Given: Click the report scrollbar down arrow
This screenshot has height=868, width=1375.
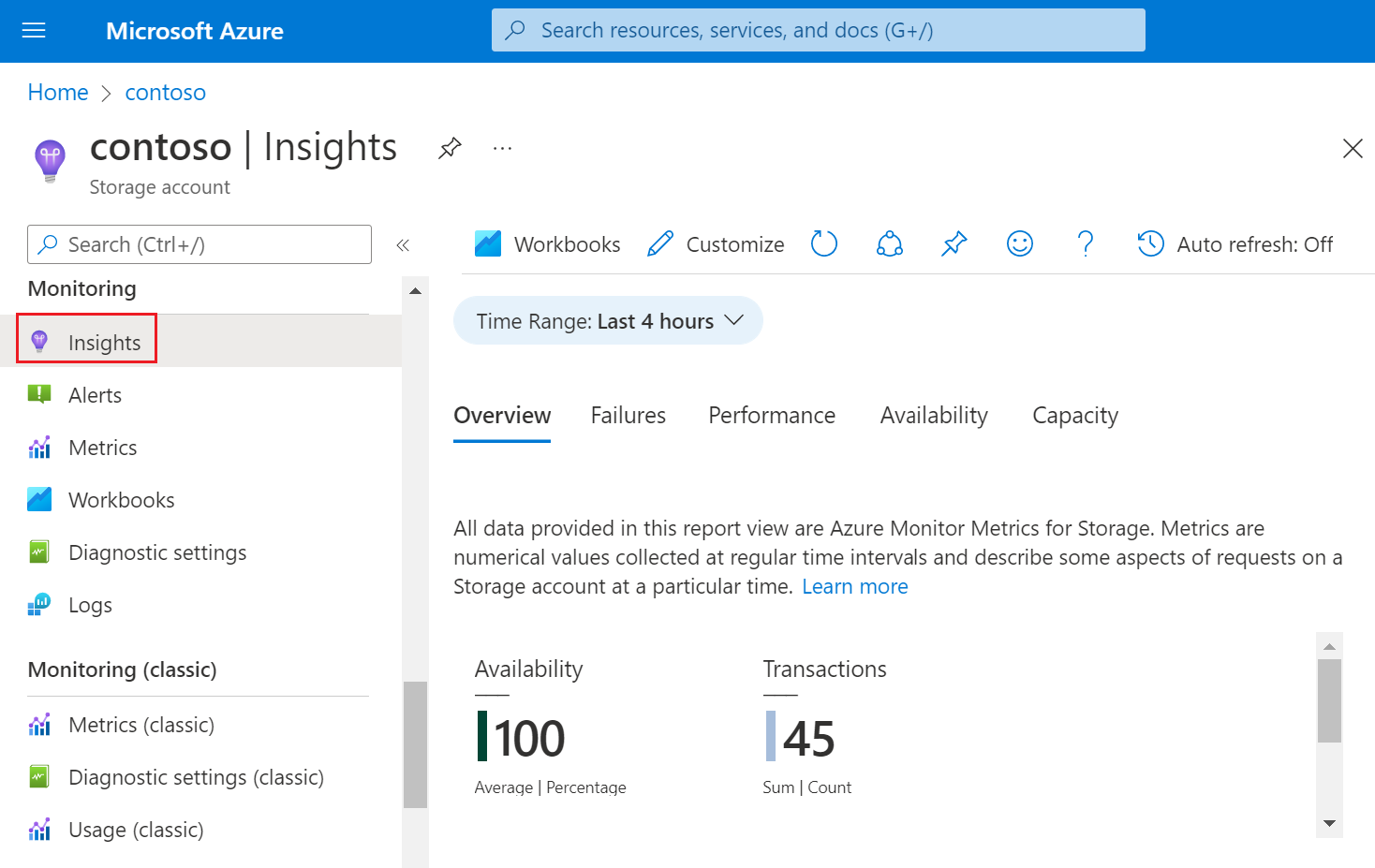Looking at the screenshot, I should click(x=1329, y=823).
